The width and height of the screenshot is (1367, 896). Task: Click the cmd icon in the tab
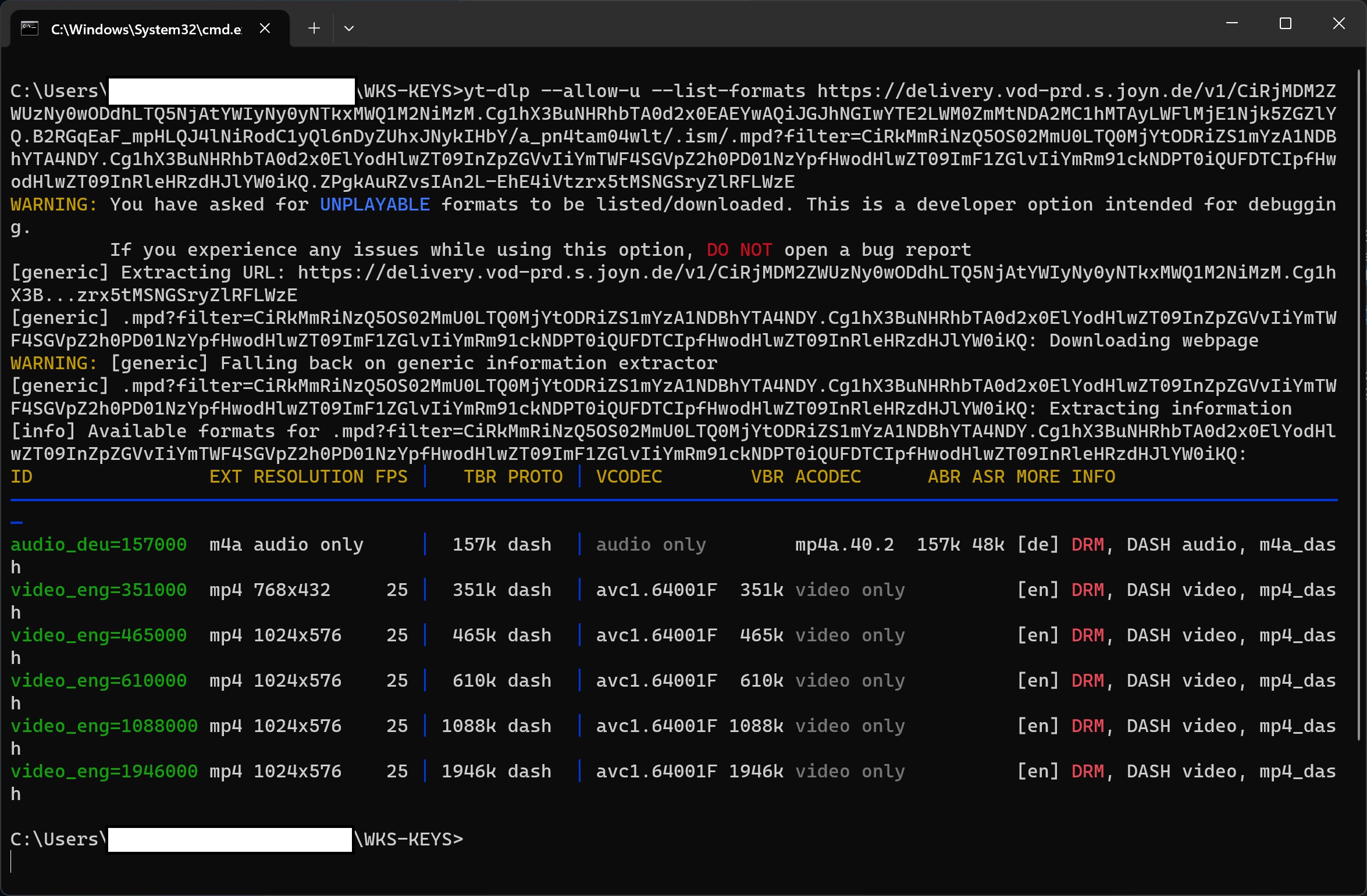pyautogui.click(x=29, y=28)
